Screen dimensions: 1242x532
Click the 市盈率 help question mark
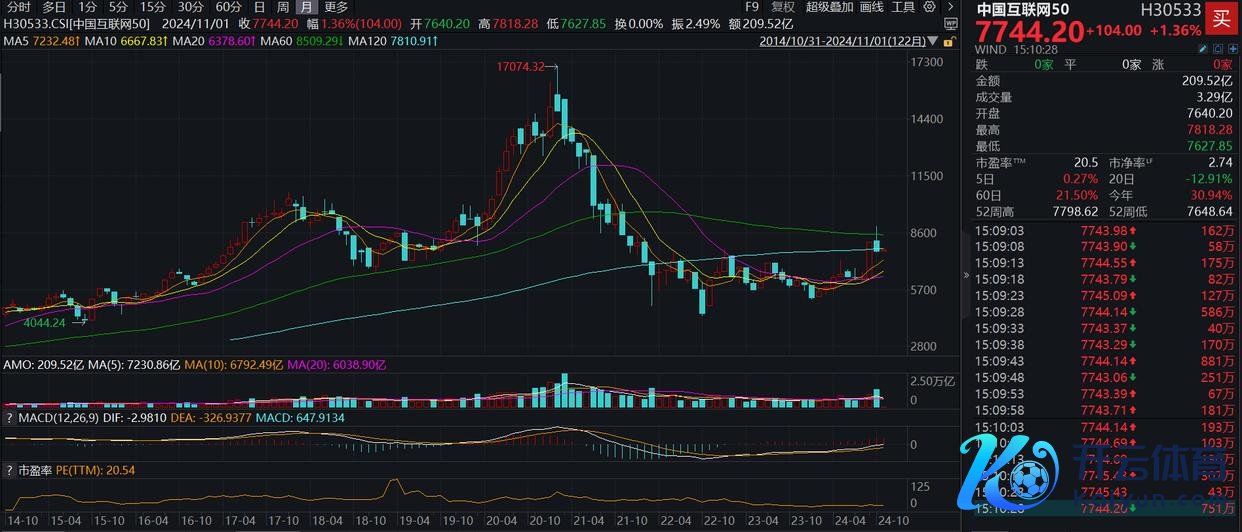(x=10, y=469)
